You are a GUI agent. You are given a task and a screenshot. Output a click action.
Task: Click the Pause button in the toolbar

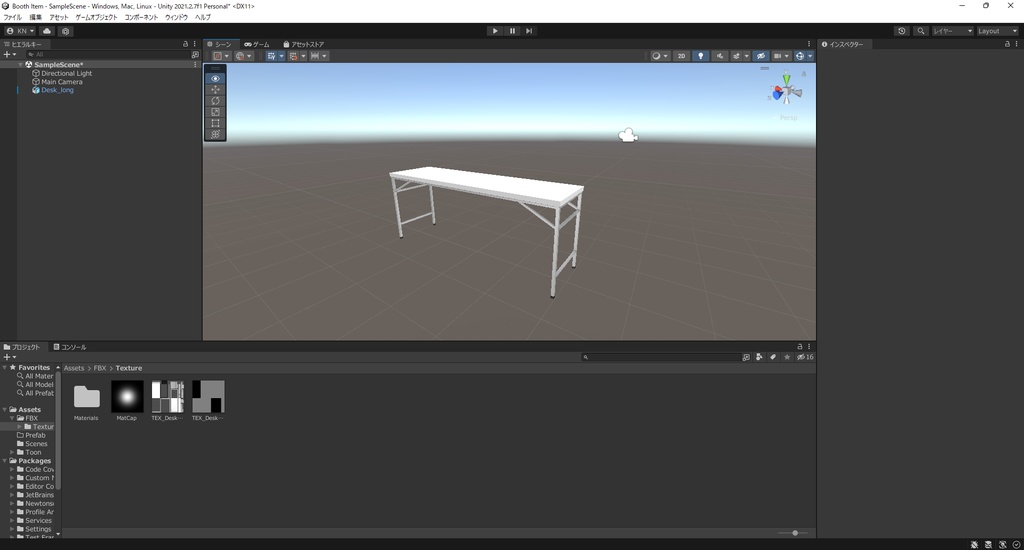pyautogui.click(x=512, y=31)
